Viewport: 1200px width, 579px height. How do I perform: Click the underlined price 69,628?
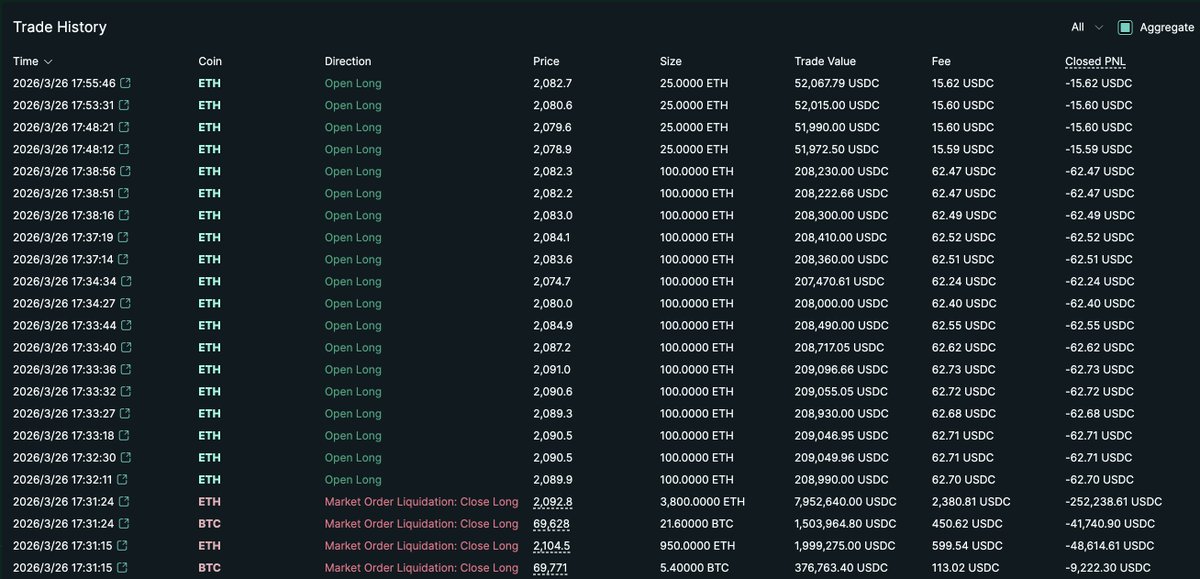tap(551, 524)
